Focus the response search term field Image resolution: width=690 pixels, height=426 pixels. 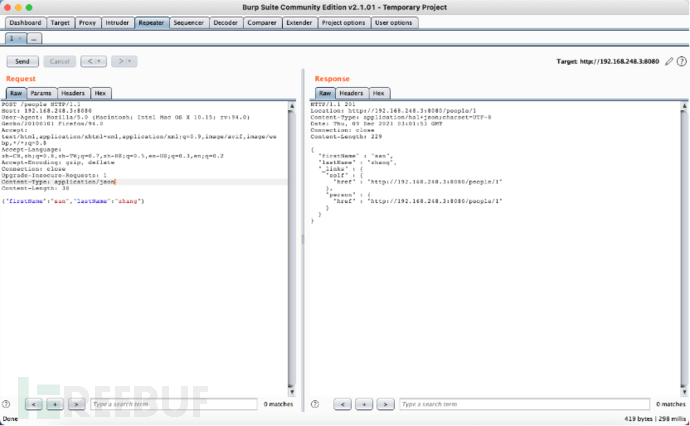(525, 404)
